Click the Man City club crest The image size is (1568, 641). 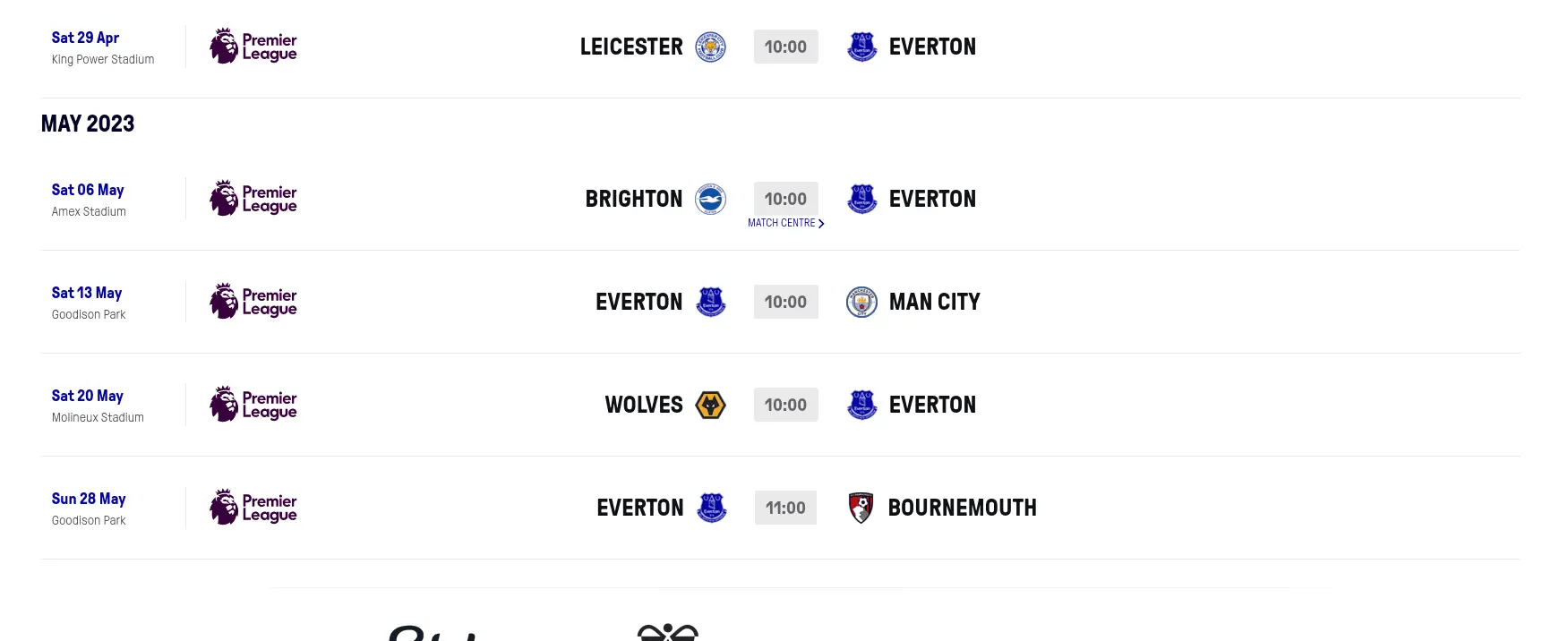pyautogui.click(x=861, y=303)
